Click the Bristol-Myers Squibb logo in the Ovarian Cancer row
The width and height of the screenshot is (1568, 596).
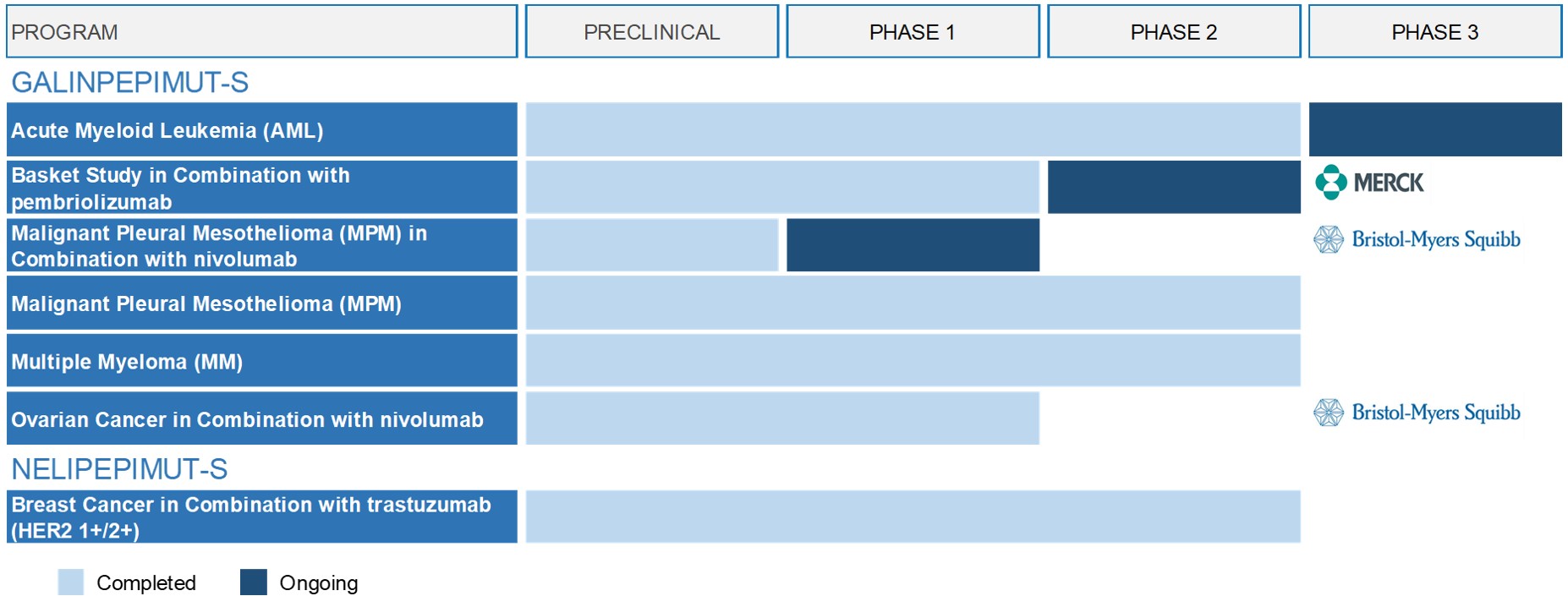[x=1417, y=413]
